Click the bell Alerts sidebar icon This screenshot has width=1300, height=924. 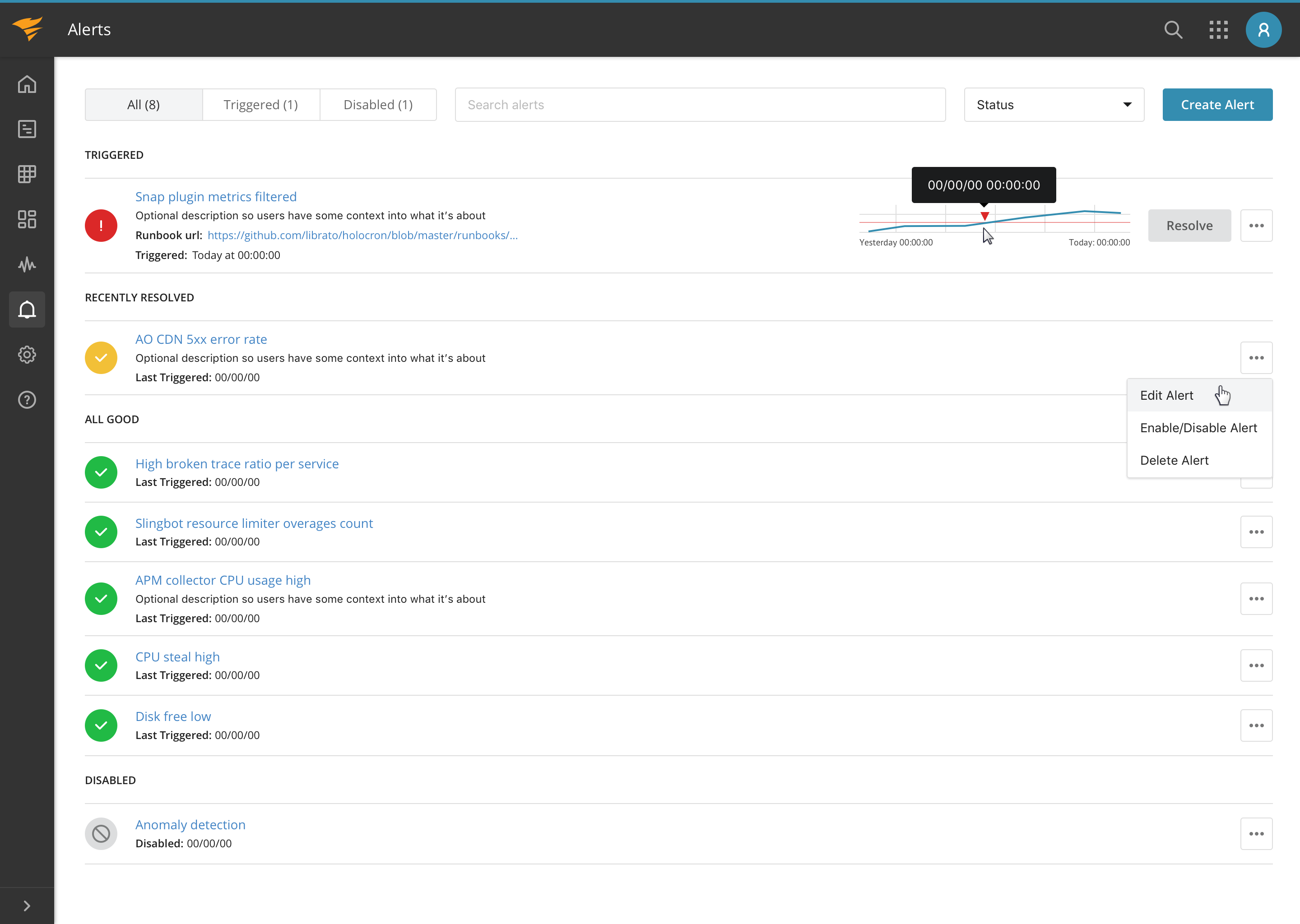tap(27, 310)
